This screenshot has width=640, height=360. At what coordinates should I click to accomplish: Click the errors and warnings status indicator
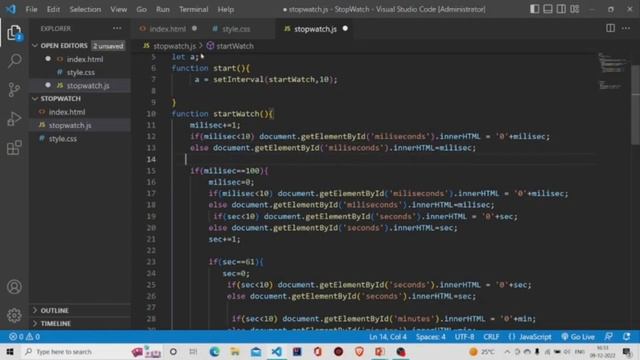tap(24, 337)
